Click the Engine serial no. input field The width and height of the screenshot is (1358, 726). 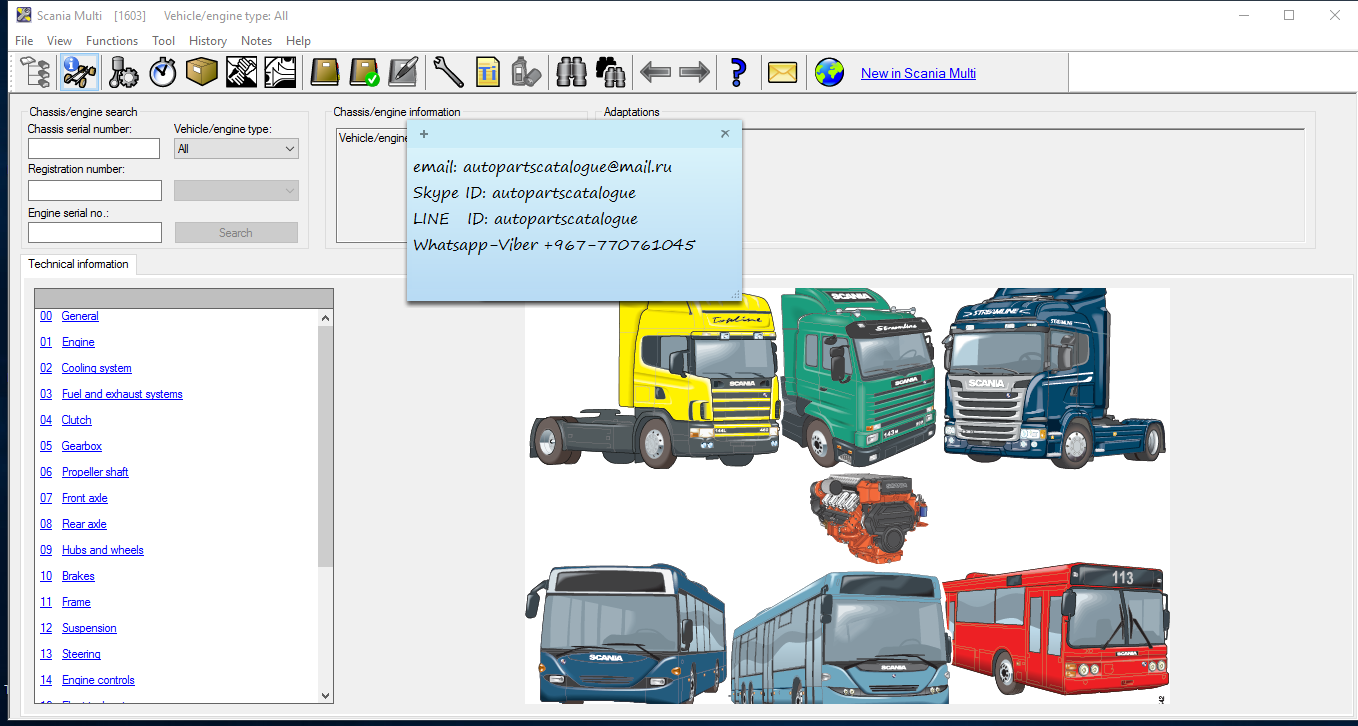(95, 233)
